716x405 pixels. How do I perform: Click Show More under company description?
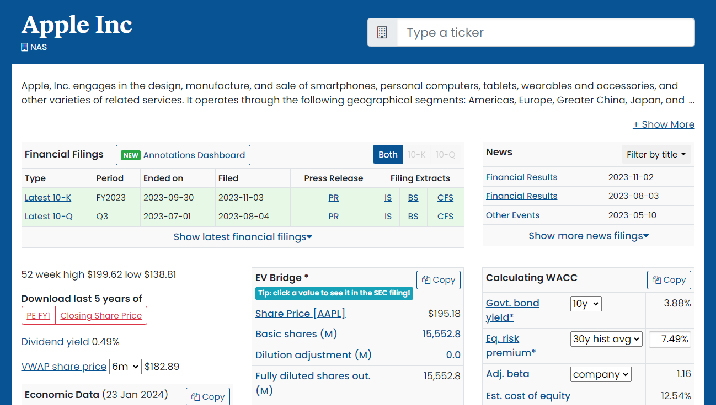point(664,124)
